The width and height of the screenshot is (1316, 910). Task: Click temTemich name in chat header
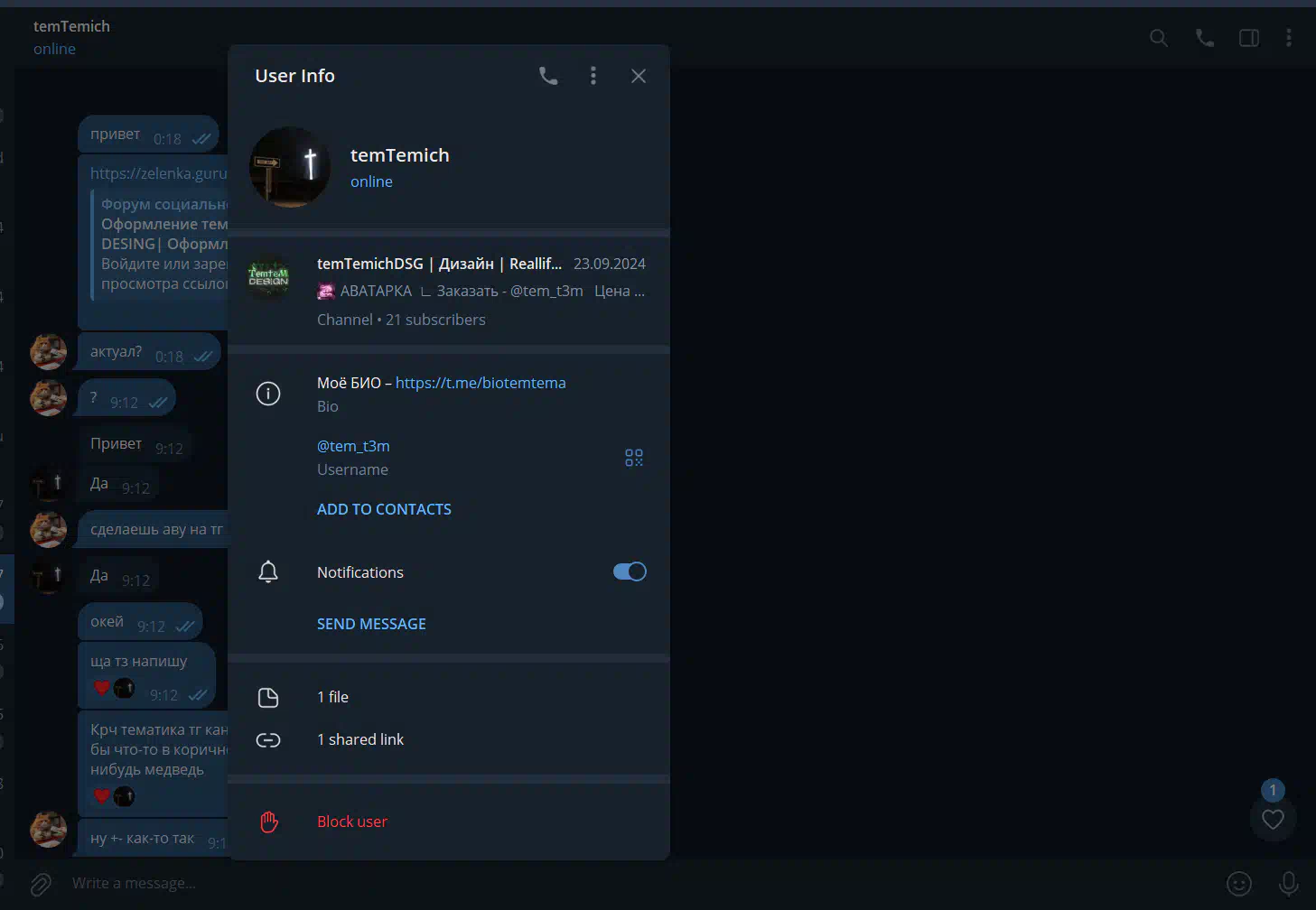pyautogui.click(x=71, y=26)
